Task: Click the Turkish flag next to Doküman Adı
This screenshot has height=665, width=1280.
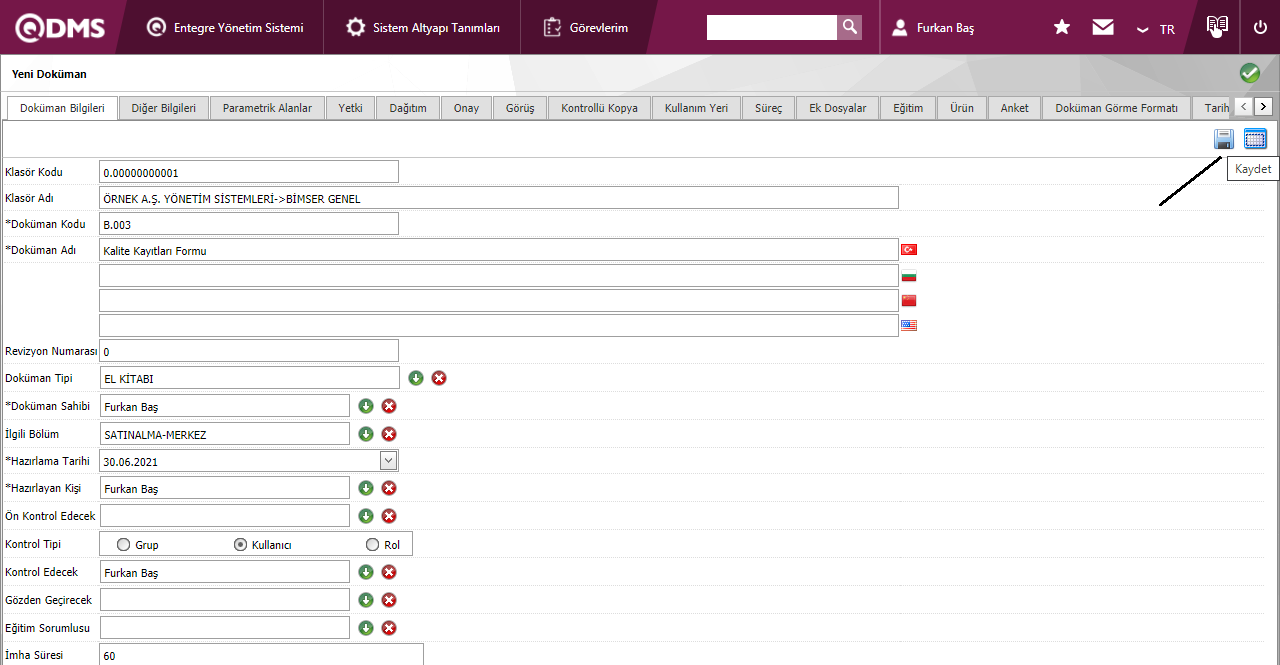Action: tap(909, 250)
